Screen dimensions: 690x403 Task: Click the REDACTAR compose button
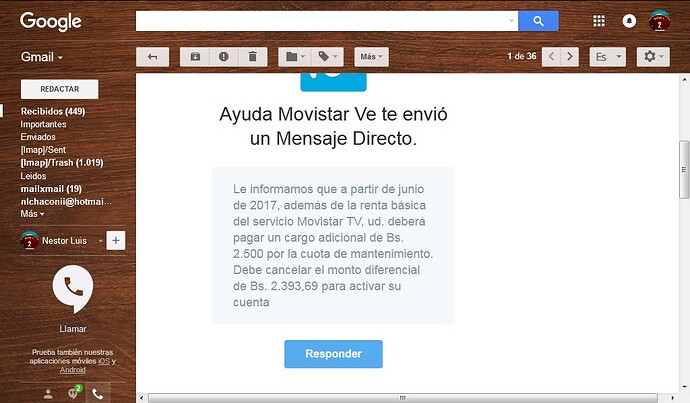(59, 89)
